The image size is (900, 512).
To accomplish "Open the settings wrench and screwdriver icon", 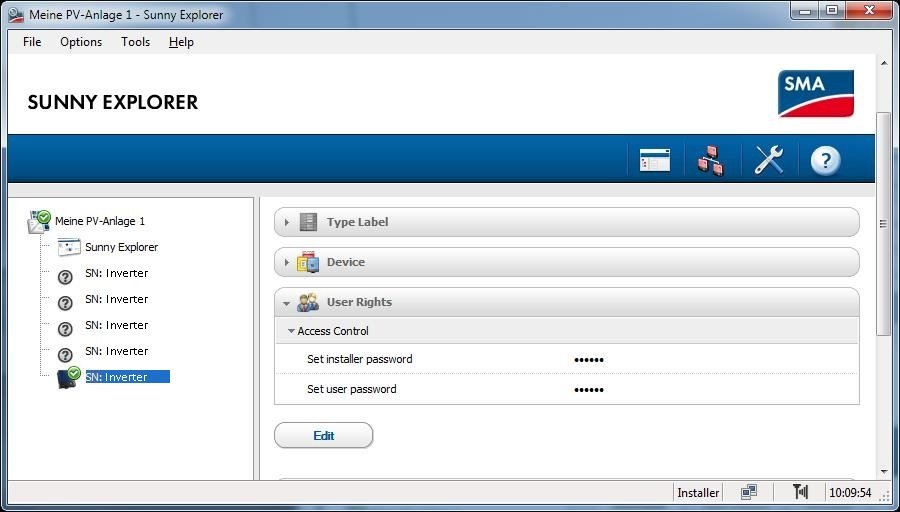I will pos(769,160).
